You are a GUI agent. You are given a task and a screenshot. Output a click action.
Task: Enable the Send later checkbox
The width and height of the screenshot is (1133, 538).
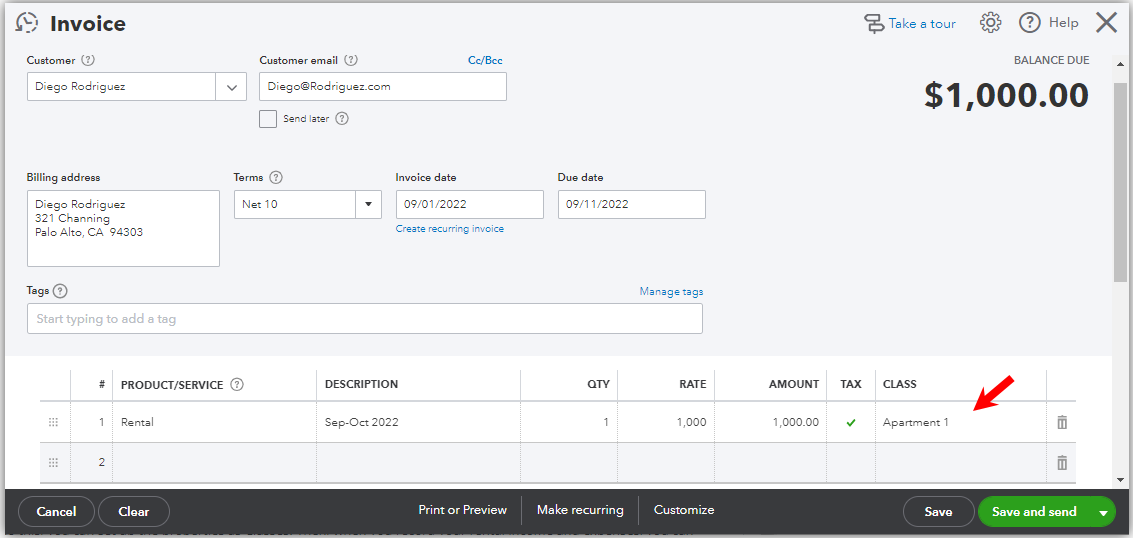coord(268,119)
